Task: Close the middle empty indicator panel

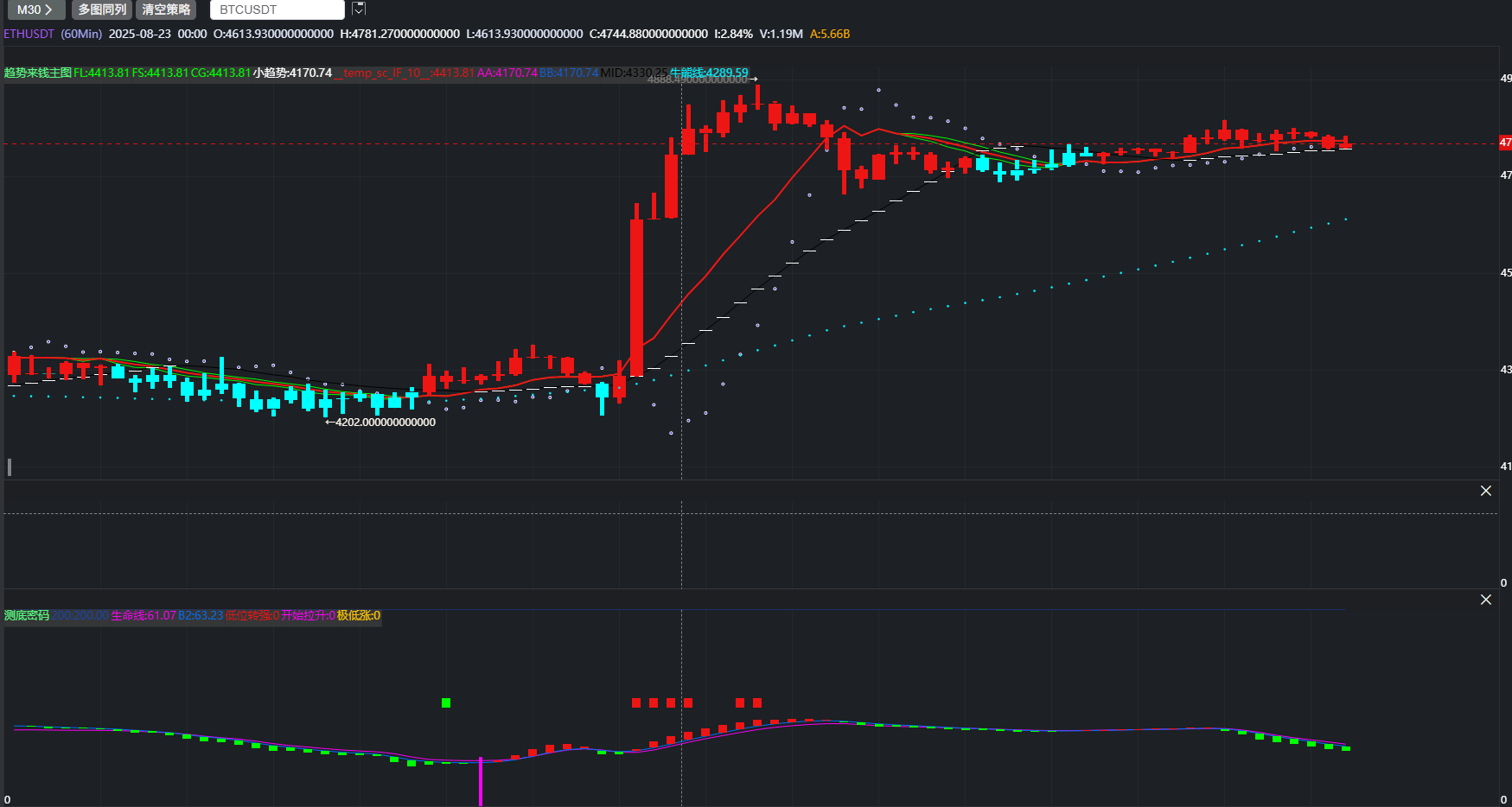Action: click(1486, 491)
